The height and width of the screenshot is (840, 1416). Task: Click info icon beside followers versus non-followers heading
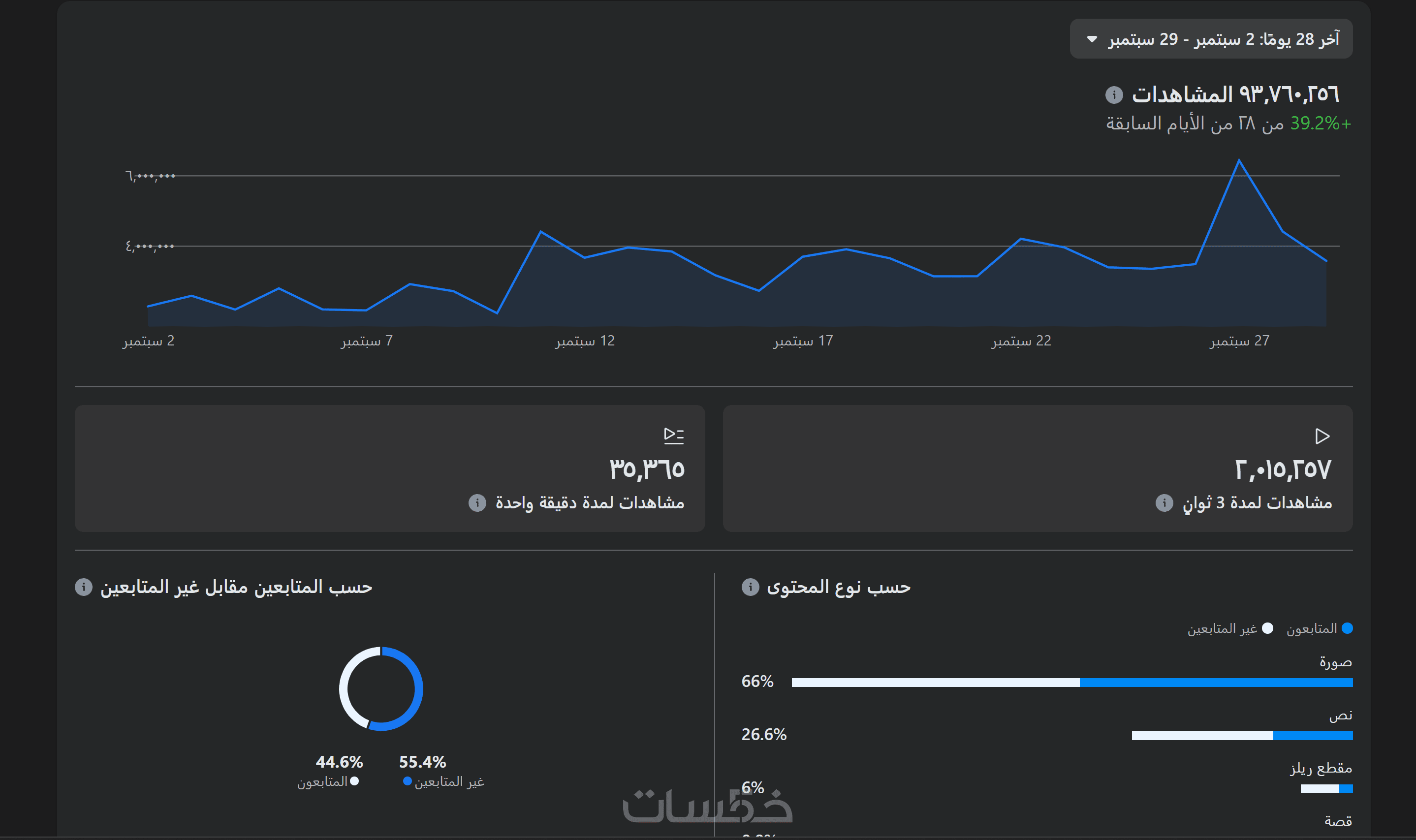(83, 587)
